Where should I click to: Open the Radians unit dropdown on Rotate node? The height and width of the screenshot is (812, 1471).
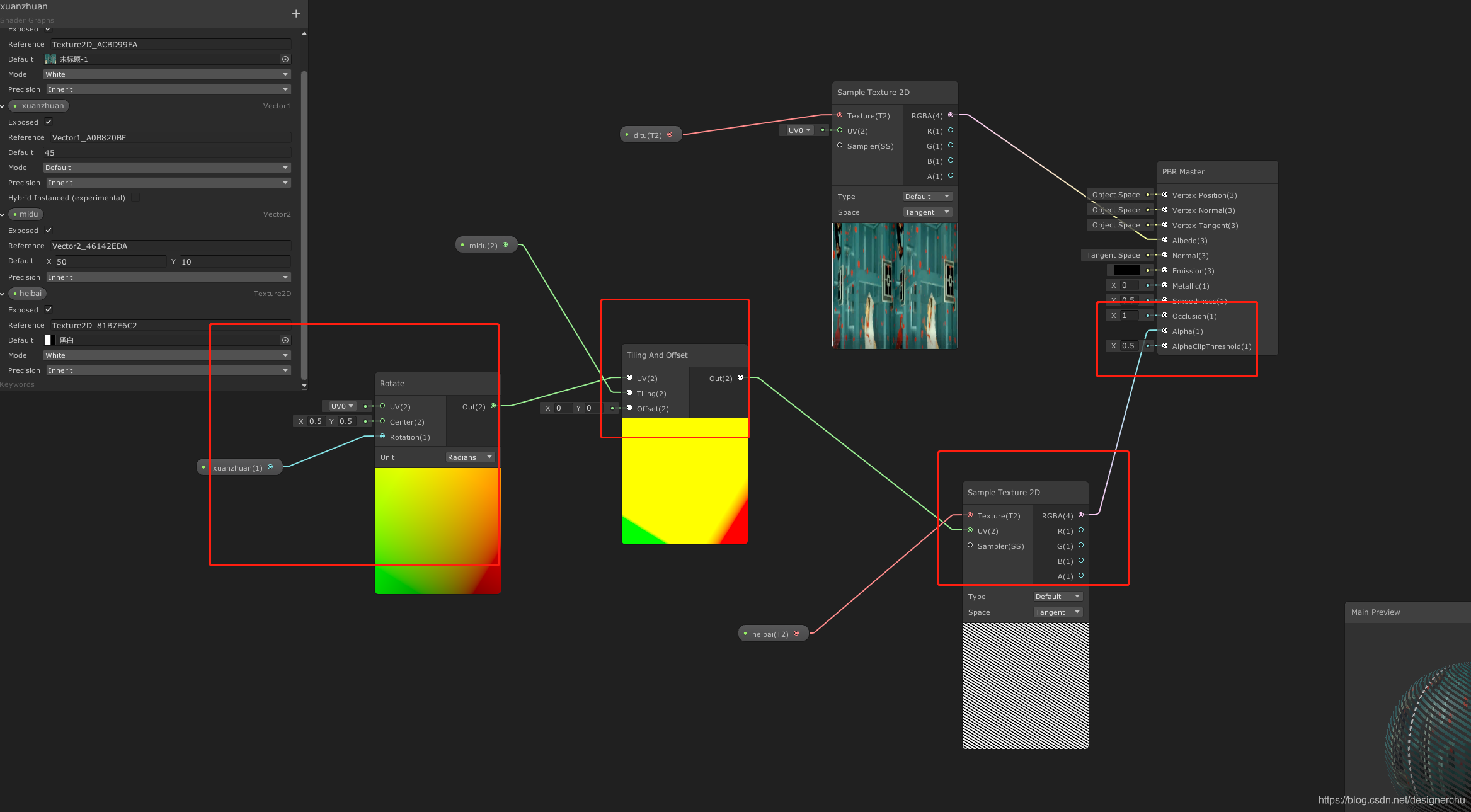coord(470,457)
